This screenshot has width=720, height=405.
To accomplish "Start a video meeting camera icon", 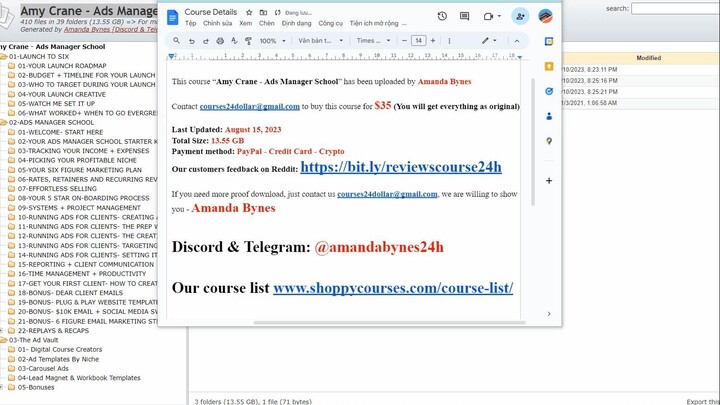I will click(488, 17).
